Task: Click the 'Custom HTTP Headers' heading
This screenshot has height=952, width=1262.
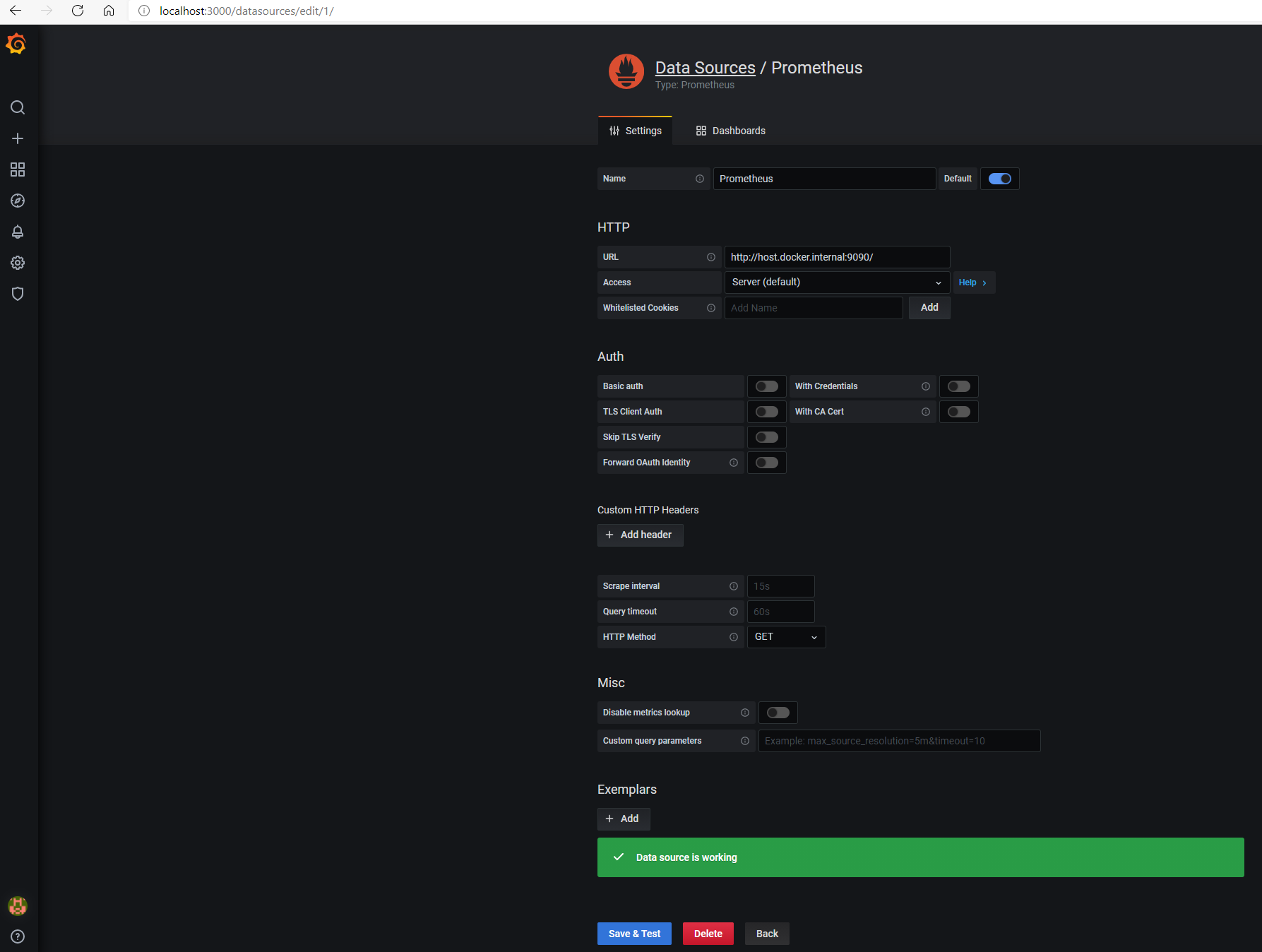Action: [648, 510]
